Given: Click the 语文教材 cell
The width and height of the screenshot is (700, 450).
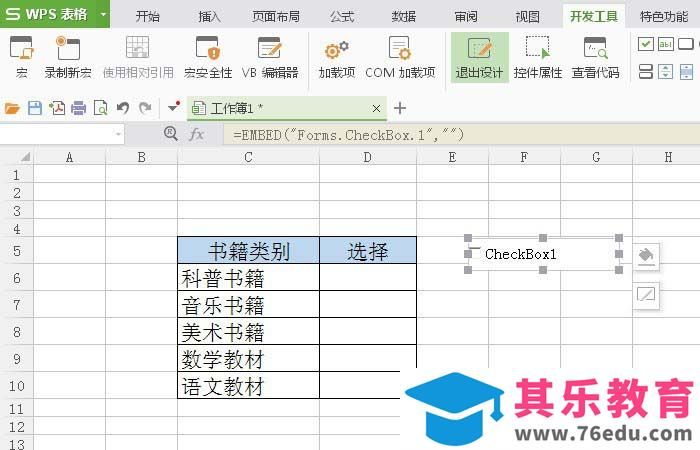Looking at the screenshot, I should [249, 385].
